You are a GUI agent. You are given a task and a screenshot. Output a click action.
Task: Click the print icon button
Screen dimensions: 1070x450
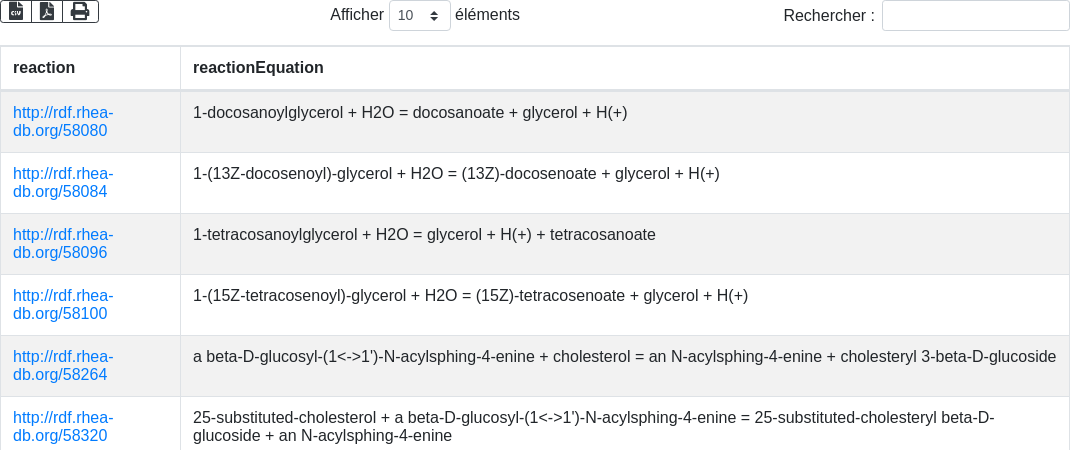80,11
